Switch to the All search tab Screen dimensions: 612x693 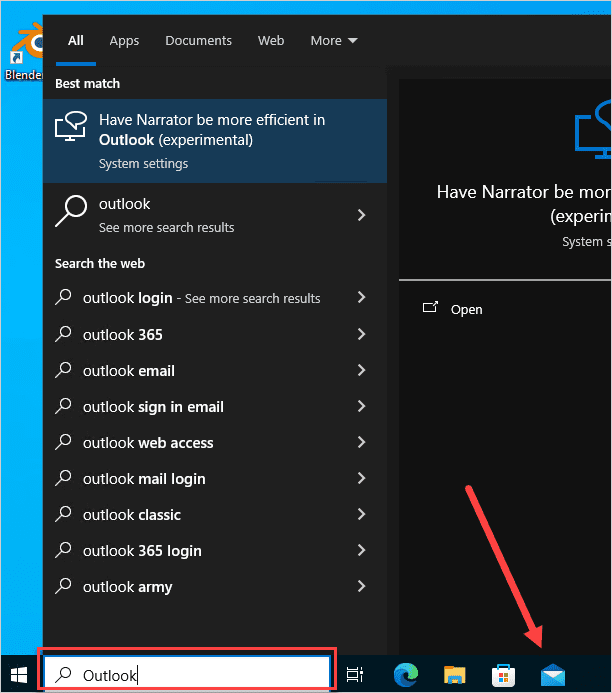76,41
